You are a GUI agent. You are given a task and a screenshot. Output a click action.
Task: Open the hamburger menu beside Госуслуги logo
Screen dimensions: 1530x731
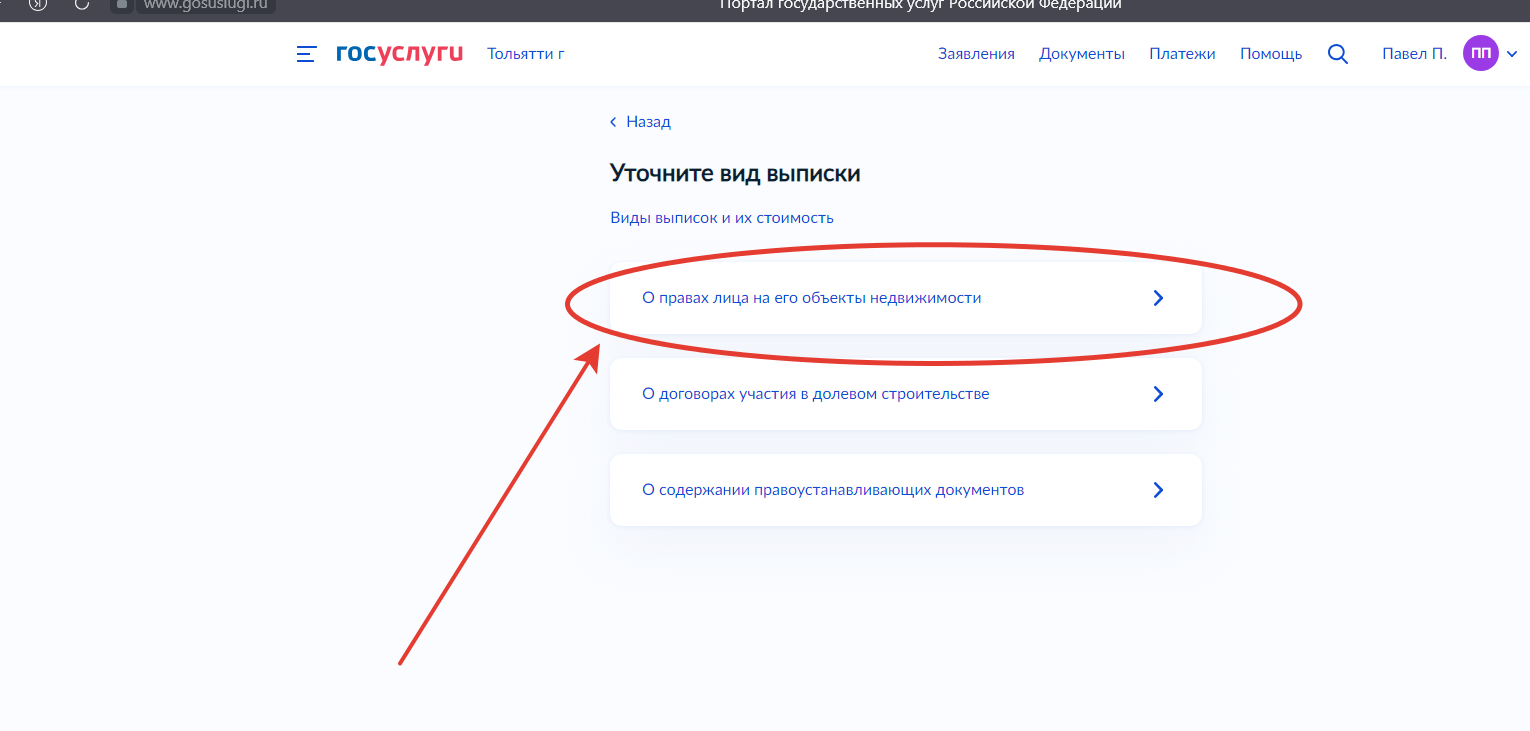(307, 54)
